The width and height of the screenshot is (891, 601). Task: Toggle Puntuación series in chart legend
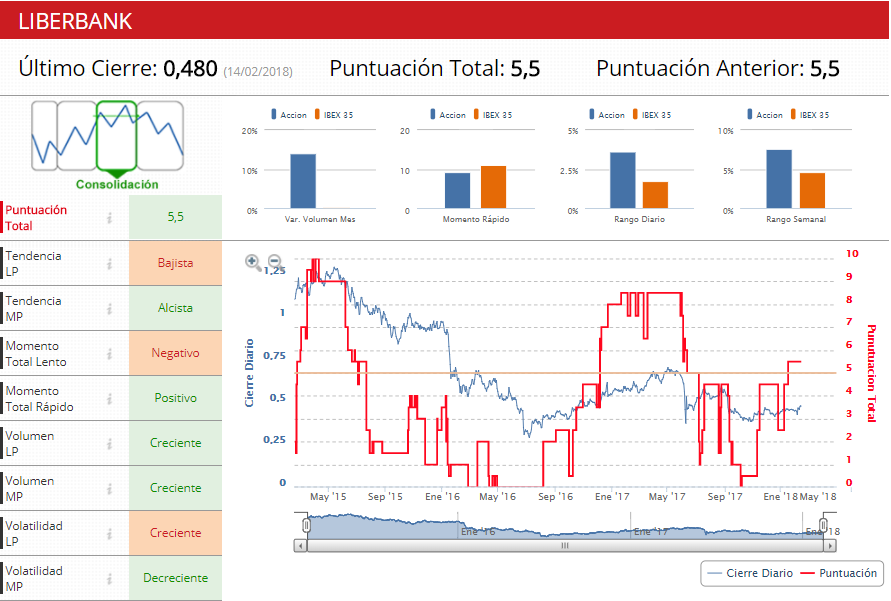tap(839, 573)
